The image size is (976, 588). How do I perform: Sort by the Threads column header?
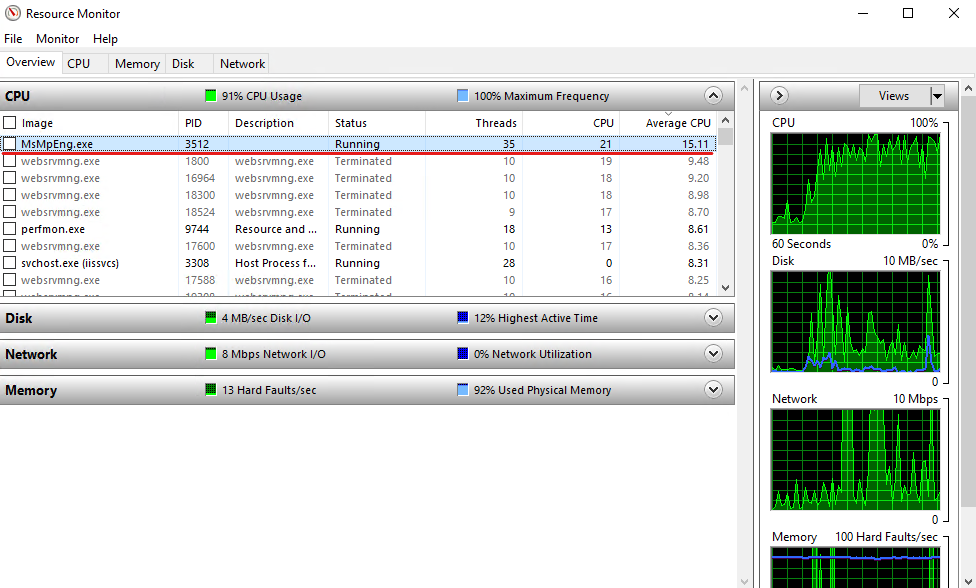[474, 123]
